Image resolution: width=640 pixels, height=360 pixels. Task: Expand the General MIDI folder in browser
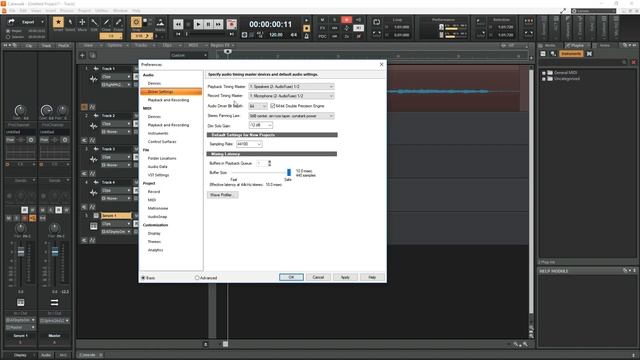[x=544, y=73]
